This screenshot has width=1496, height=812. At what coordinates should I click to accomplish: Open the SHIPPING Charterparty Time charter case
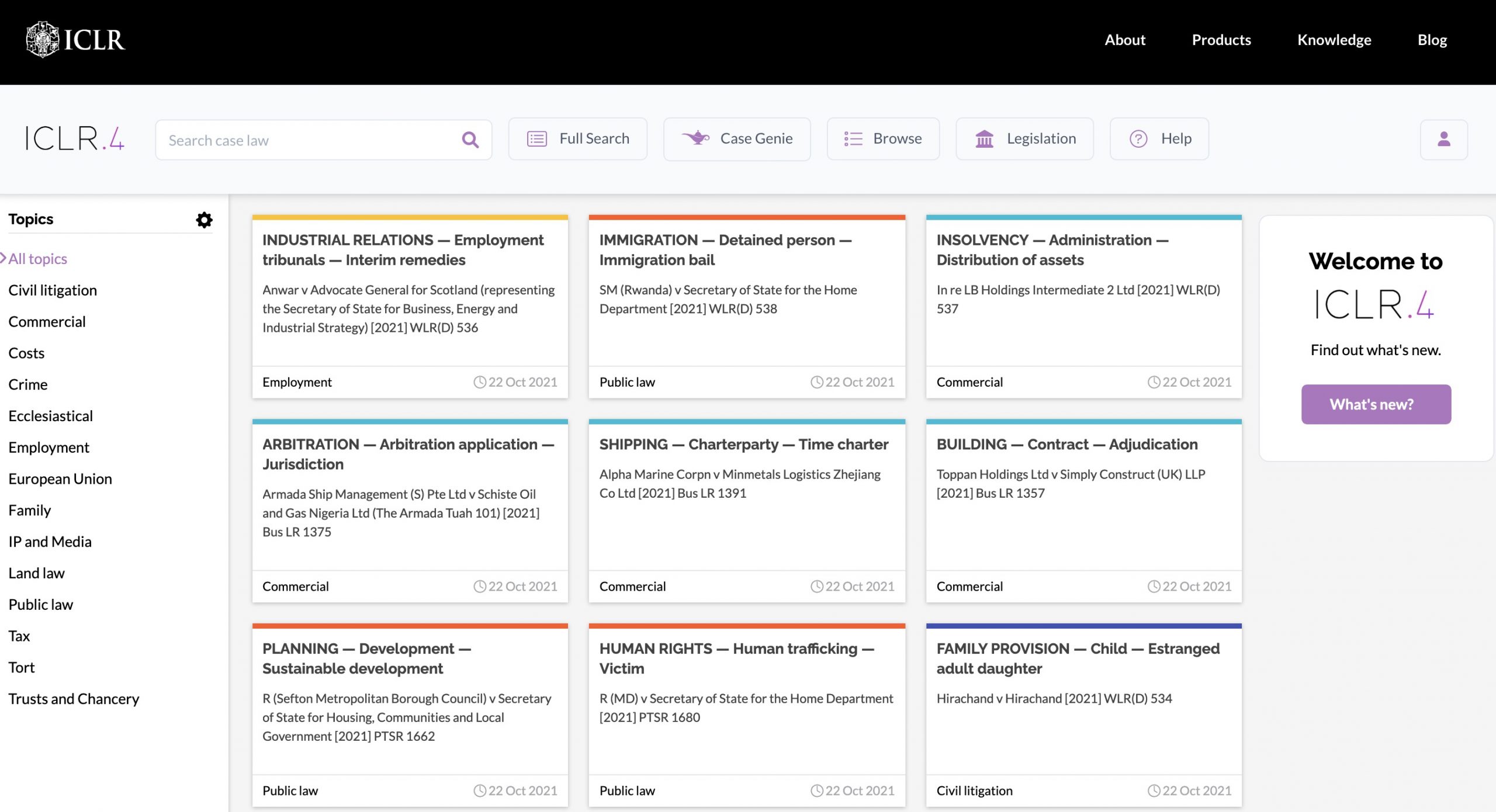click(x=743, y=445)
